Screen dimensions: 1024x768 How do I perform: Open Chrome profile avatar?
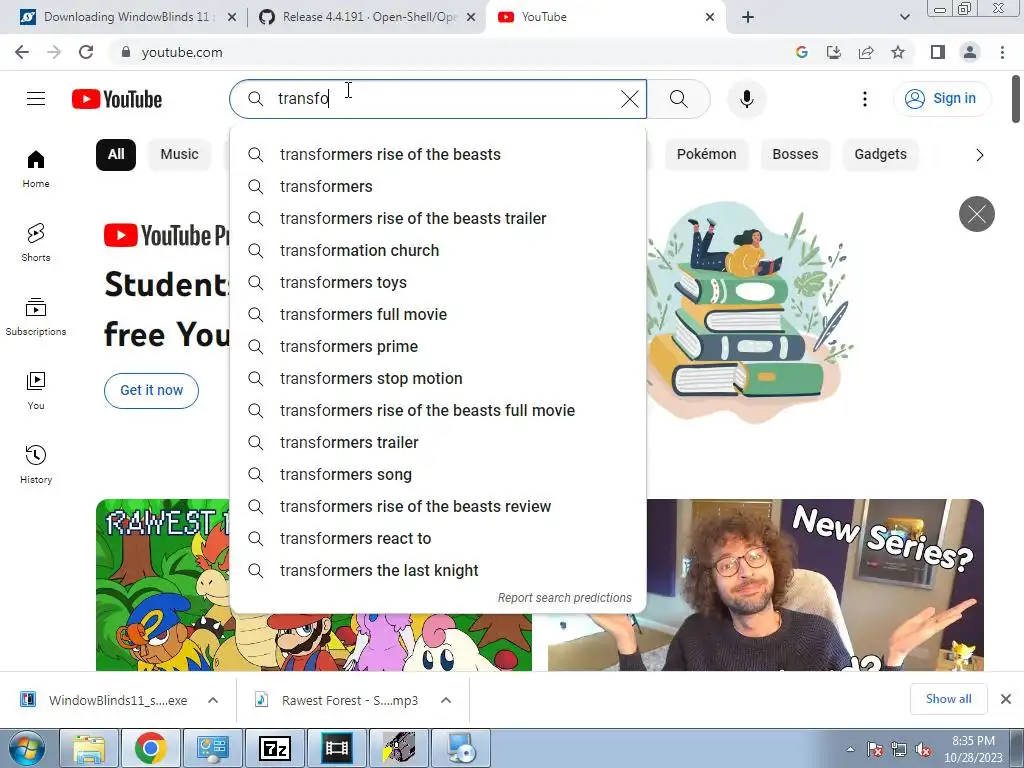970,52
